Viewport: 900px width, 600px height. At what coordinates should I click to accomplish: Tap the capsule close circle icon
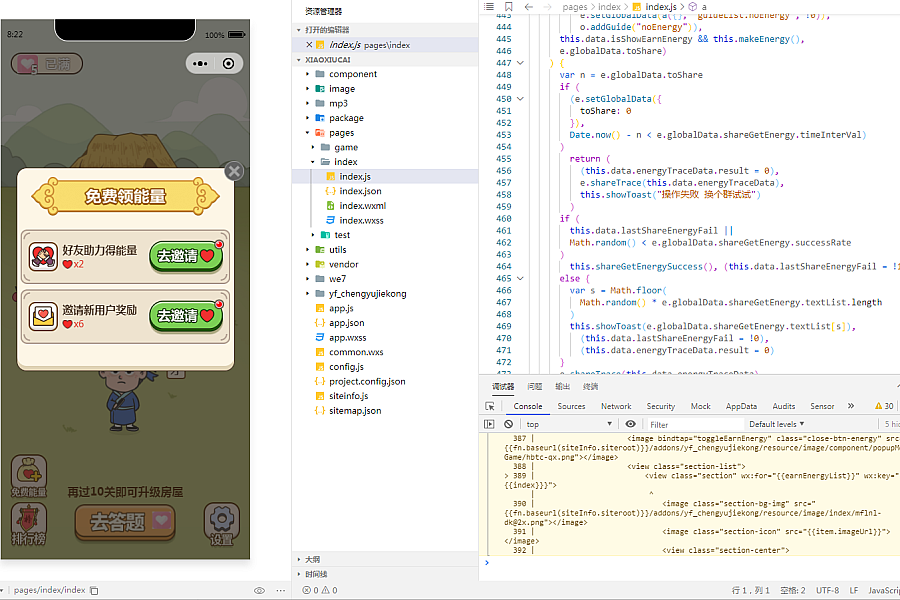click(x=228, y=64)
